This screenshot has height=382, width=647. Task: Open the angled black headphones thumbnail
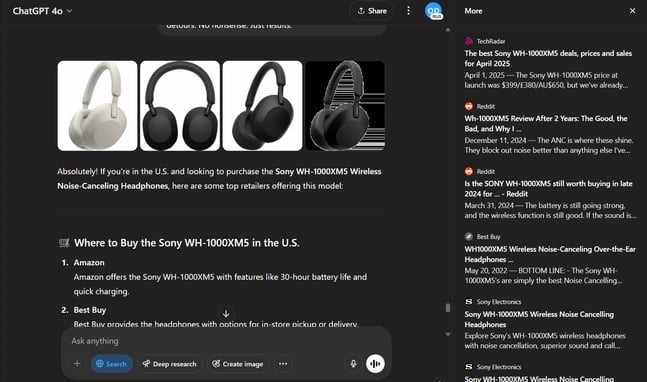coord(262,106)
